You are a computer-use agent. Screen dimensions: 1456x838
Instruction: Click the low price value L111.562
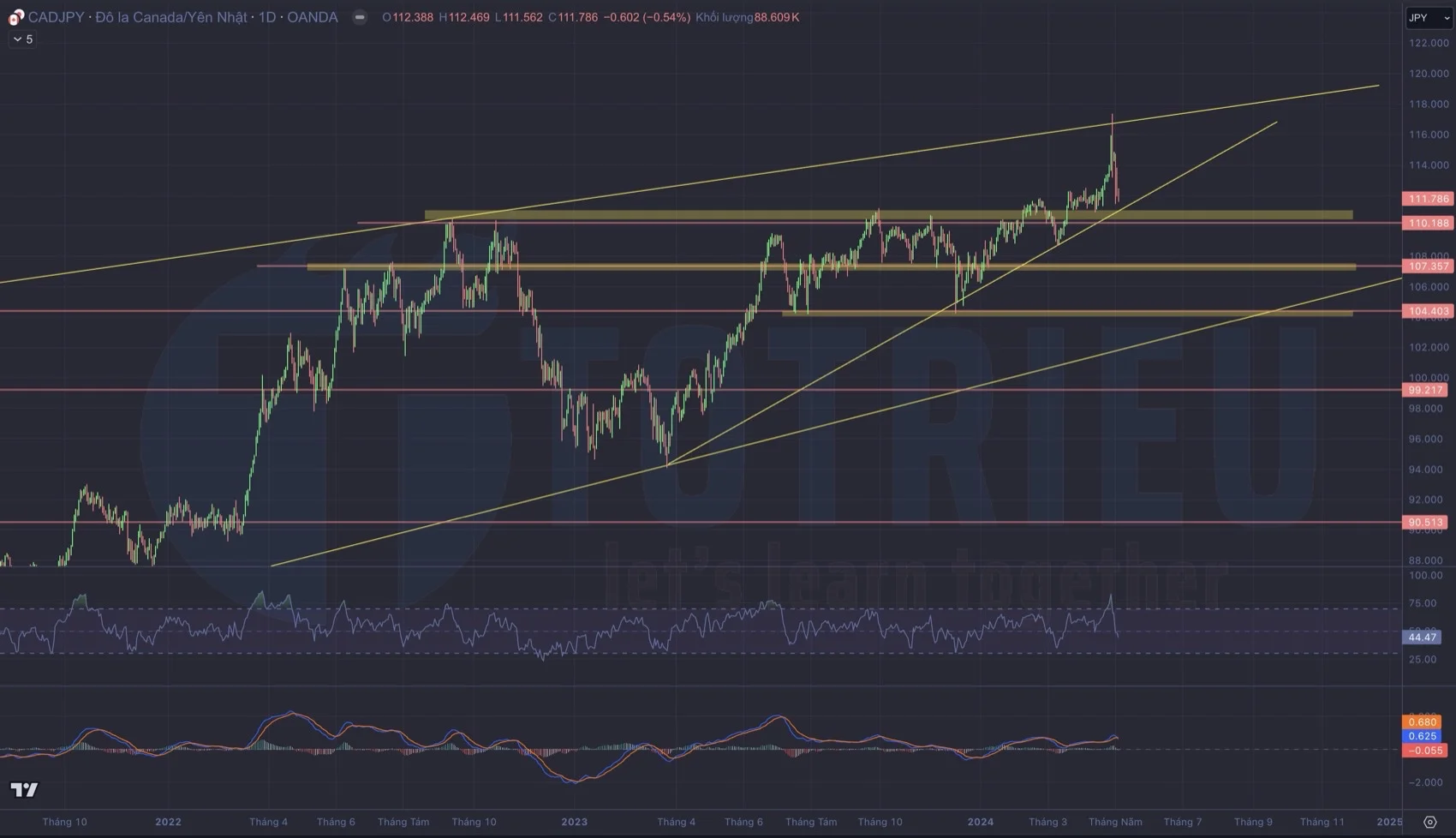tap(519, 17)
